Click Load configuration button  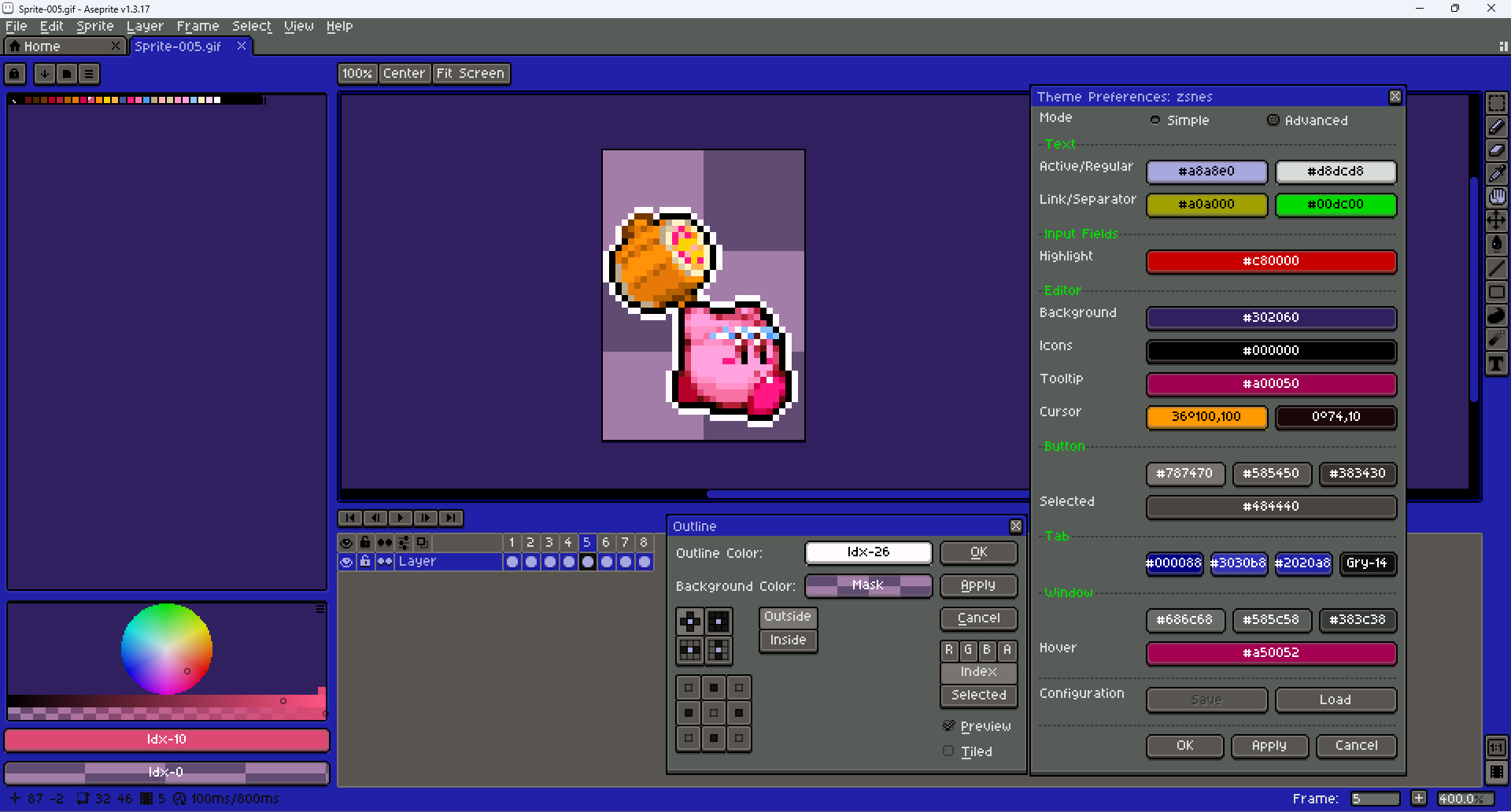coord(1336,699)
